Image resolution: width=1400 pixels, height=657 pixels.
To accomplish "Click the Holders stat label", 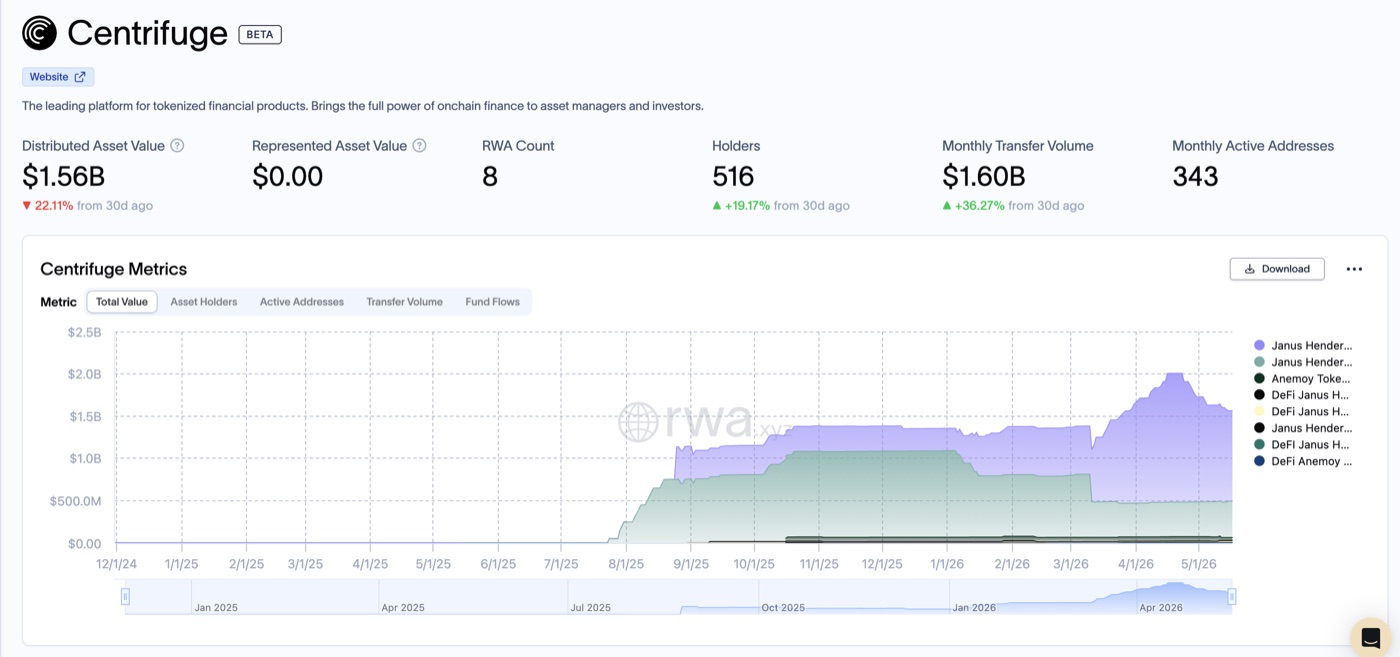I will [x=736, y=146].
